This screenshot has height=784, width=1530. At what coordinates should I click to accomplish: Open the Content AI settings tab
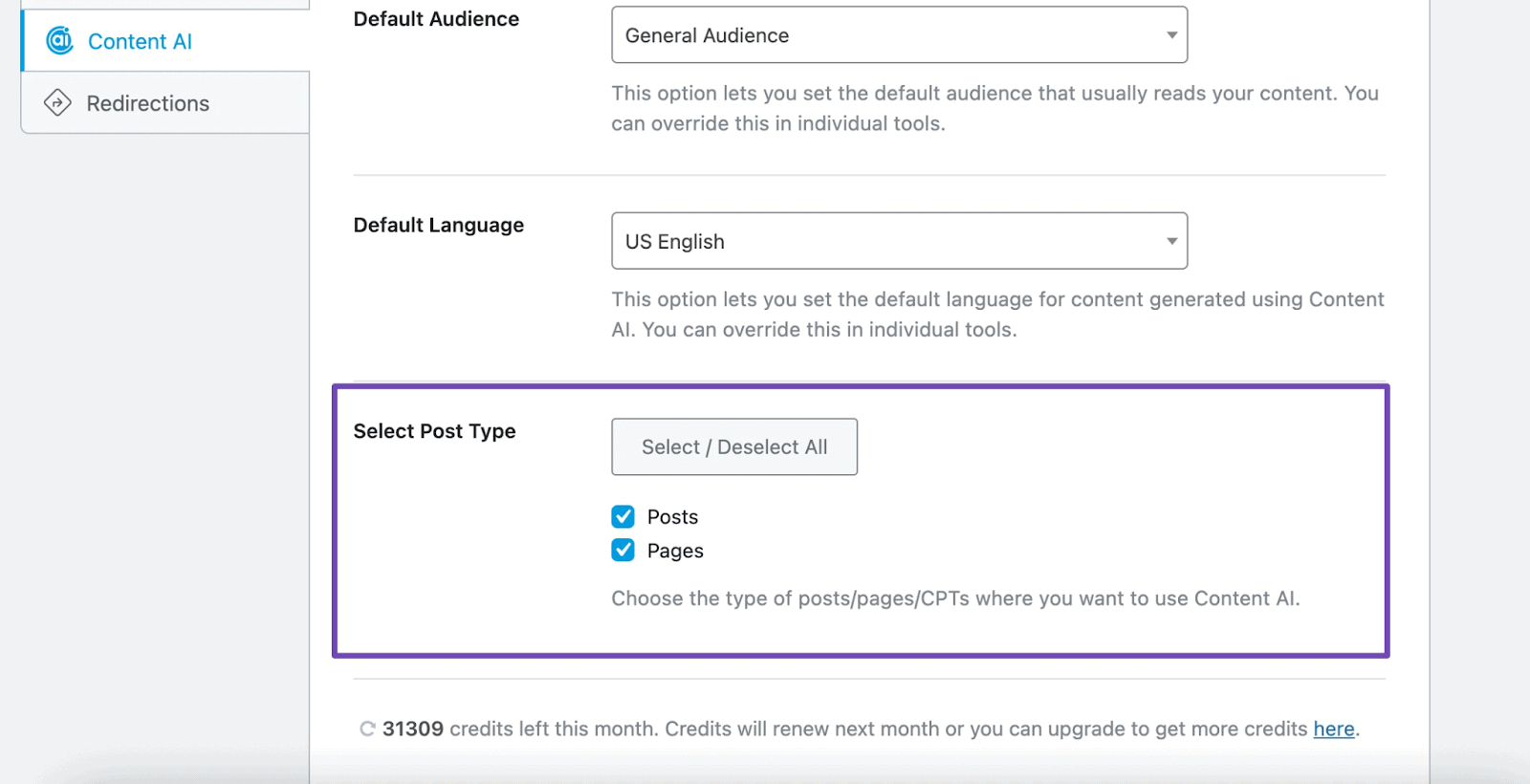(x=140, y=41)
